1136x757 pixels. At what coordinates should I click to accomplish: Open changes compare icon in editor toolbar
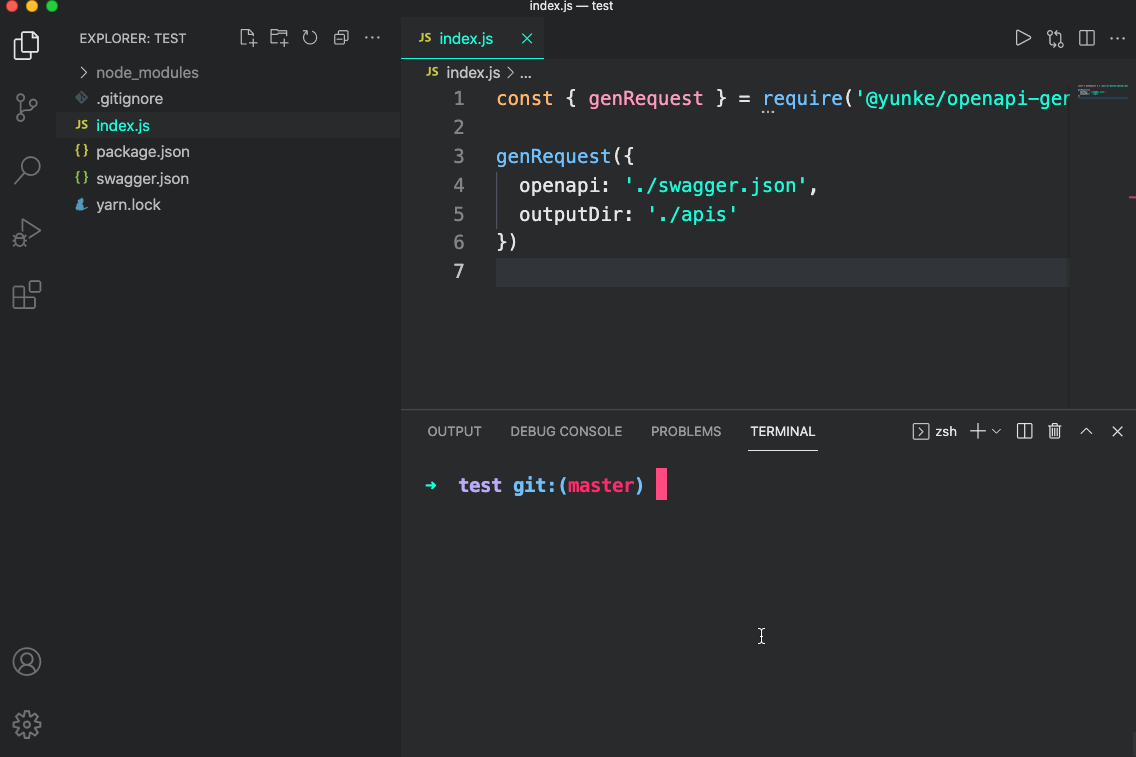tap(1055, 38)
